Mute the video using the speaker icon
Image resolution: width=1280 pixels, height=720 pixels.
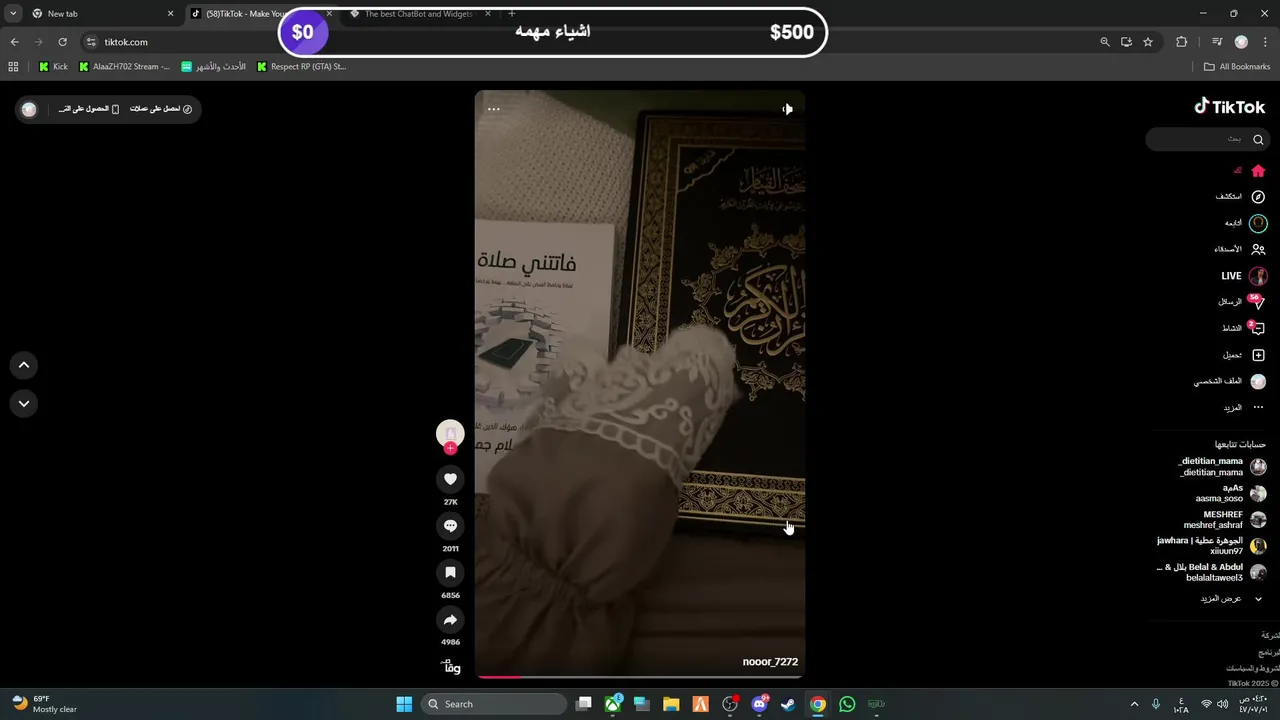click(787, 109)
